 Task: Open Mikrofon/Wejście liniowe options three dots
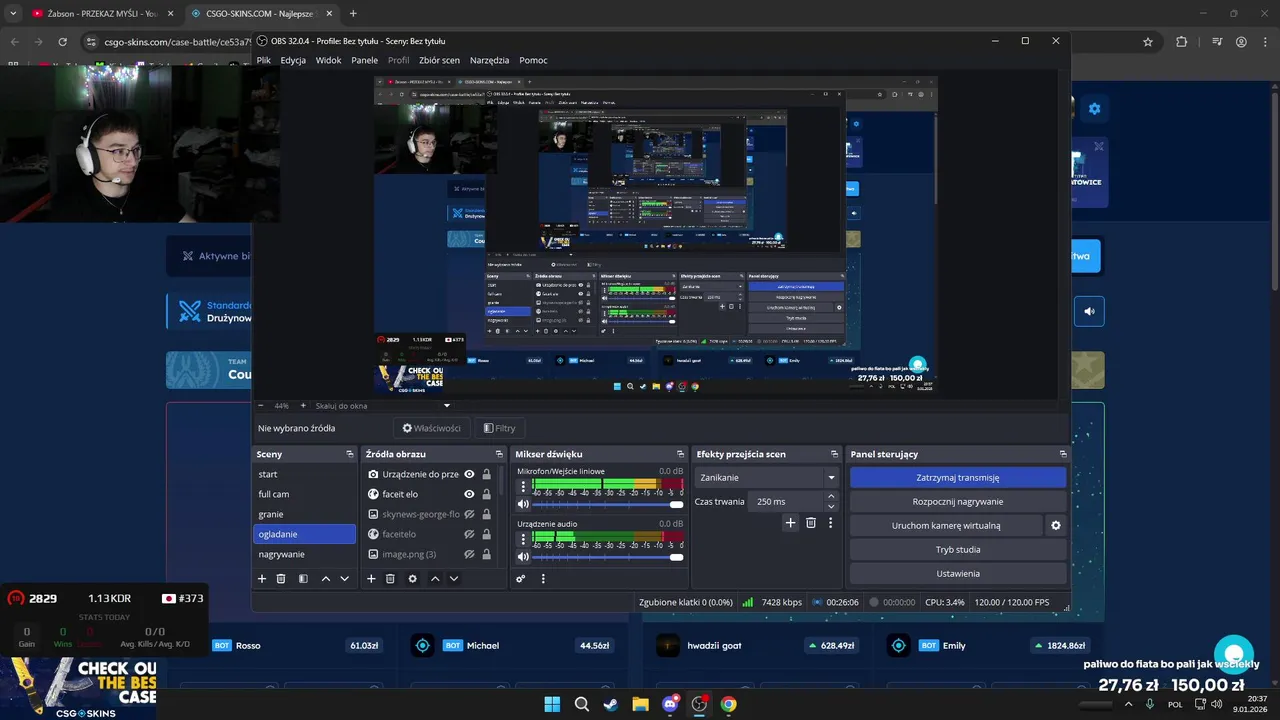click(x=522, y=487)
